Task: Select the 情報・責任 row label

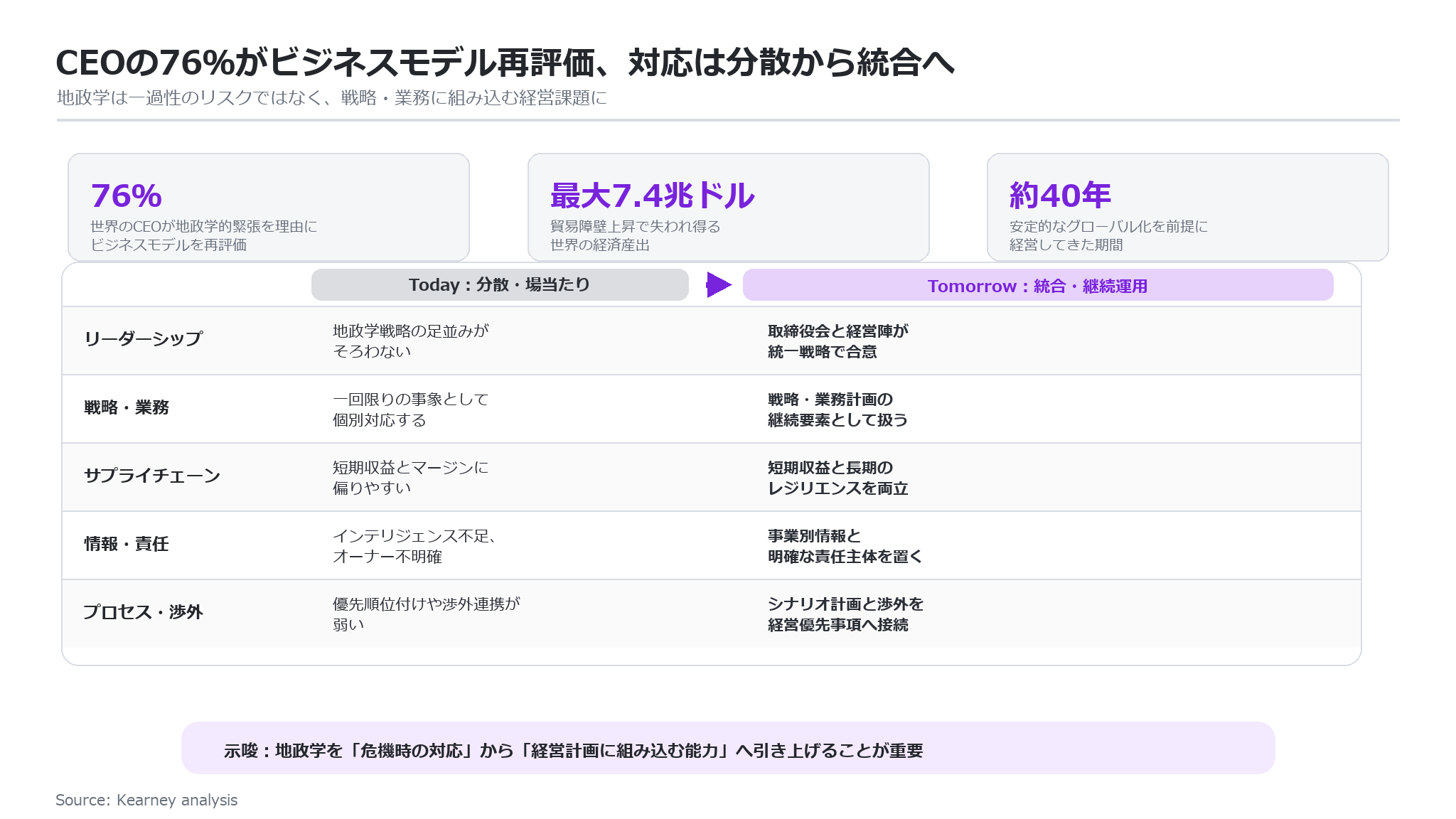Action: [127, 544]
